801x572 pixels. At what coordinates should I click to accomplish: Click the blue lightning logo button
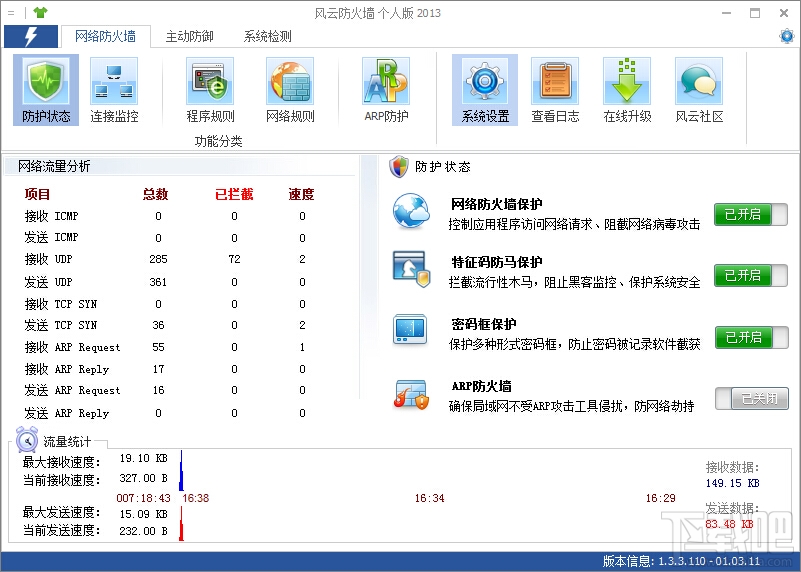point(31,36)
